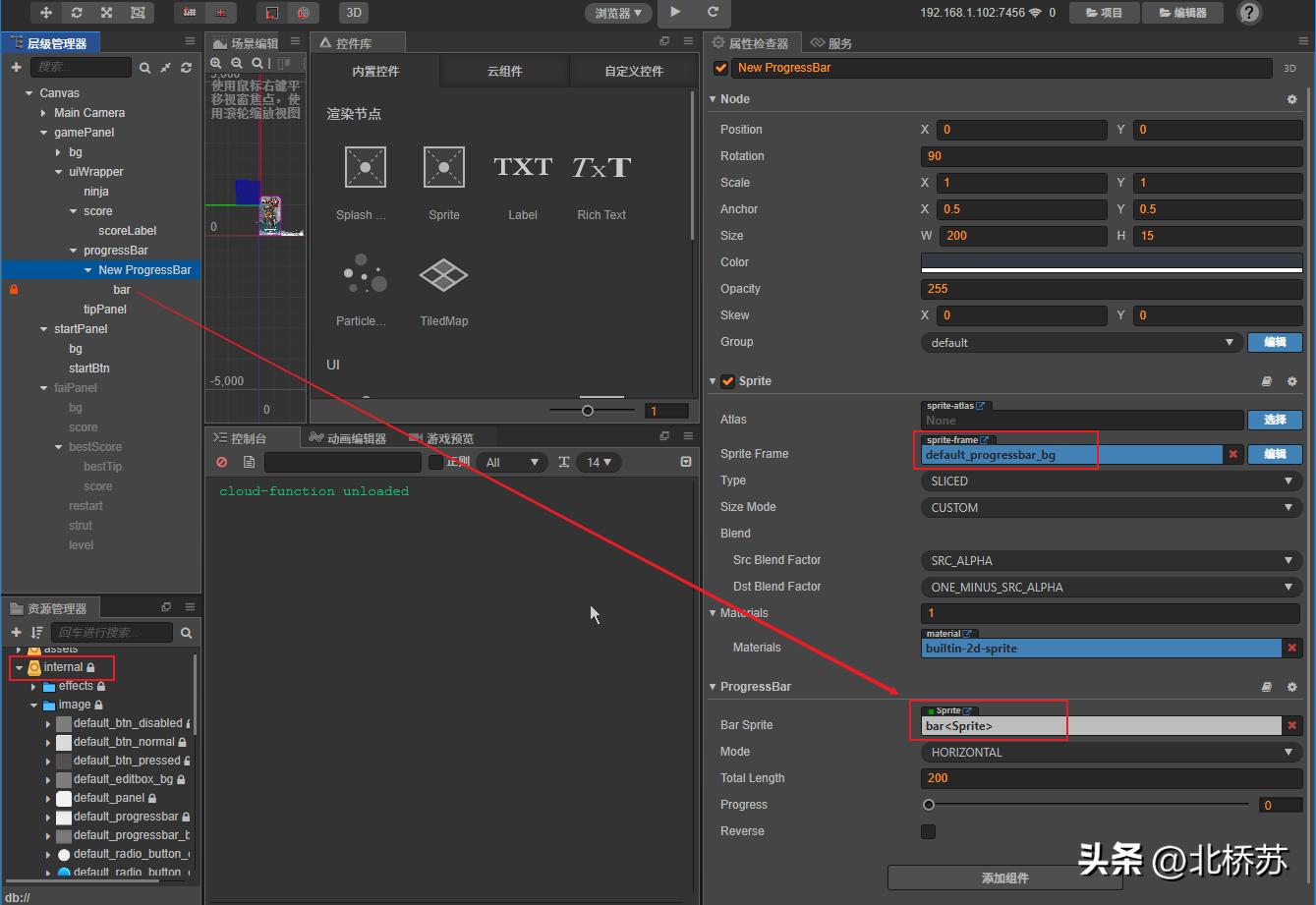
Task: Select the Rotate transform tool
Action: point(76,13)
